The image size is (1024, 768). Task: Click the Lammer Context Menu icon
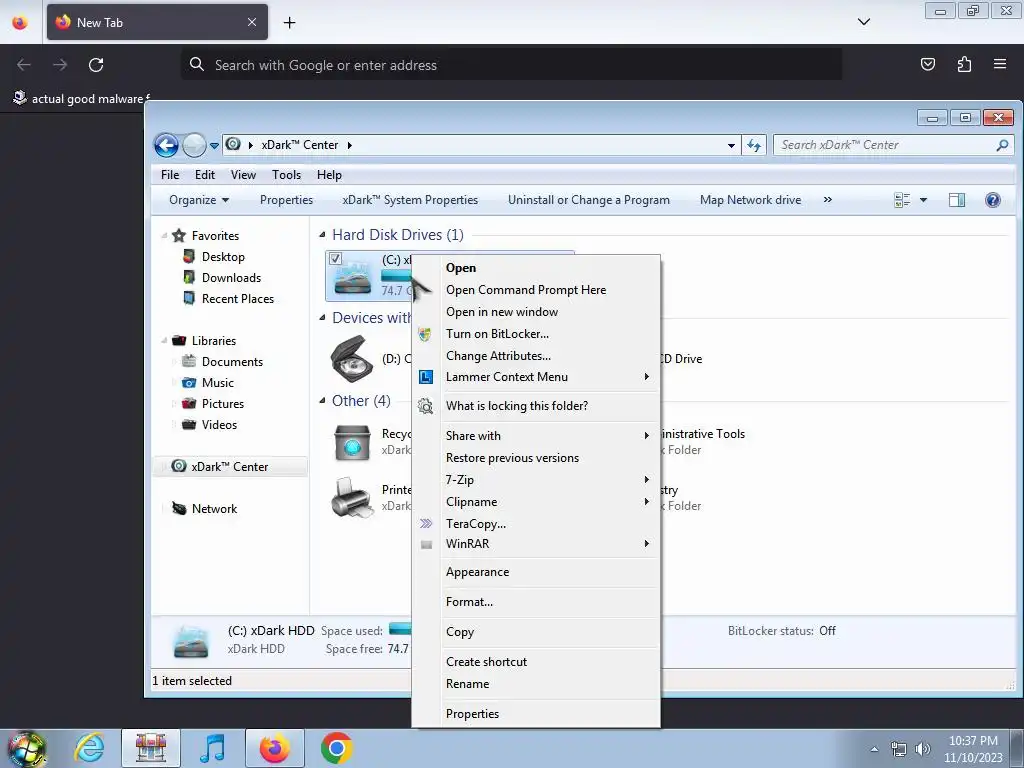pos(426,377)
